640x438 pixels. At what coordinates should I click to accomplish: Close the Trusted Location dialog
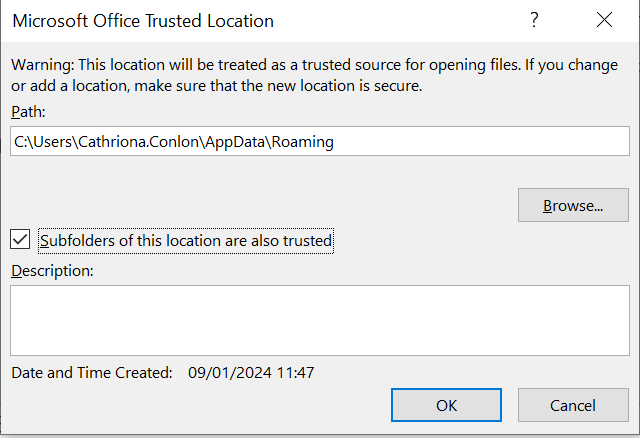pyautogui.click(x=604, y=20)
